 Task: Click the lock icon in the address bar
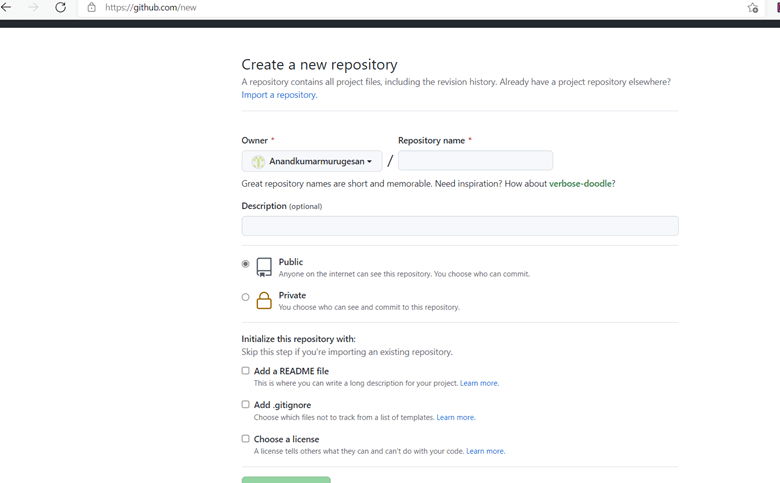pyautogui.click(x=92, y=7)
